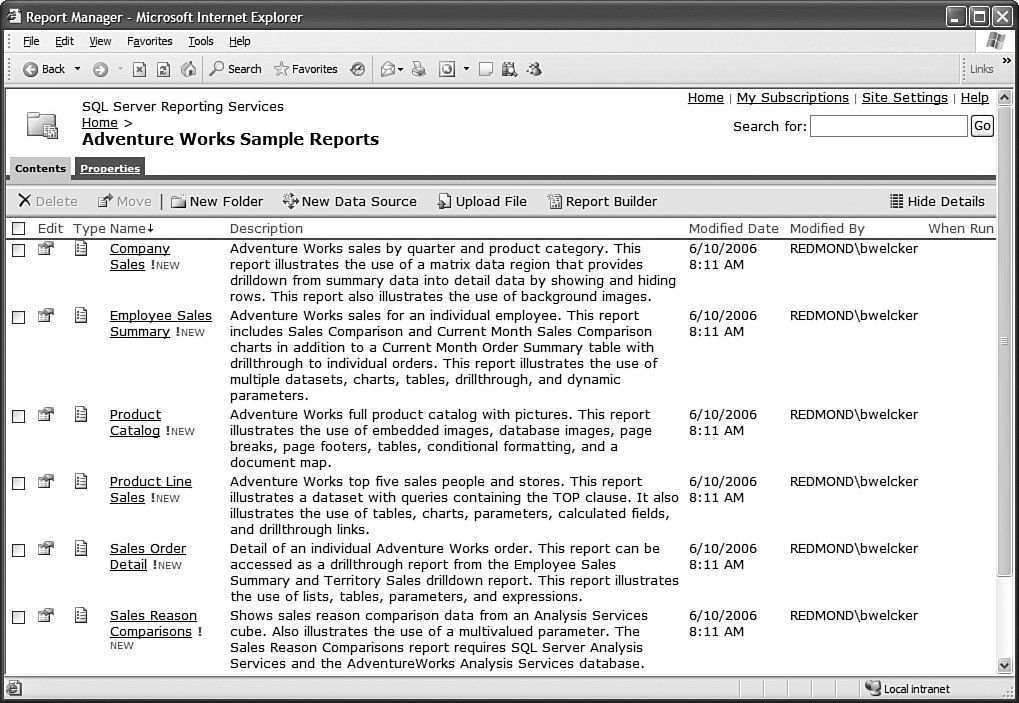The height and width of the screenshot is (703, 1019).
Task: Open the Product Line Sales report
Action: point(151,489)
